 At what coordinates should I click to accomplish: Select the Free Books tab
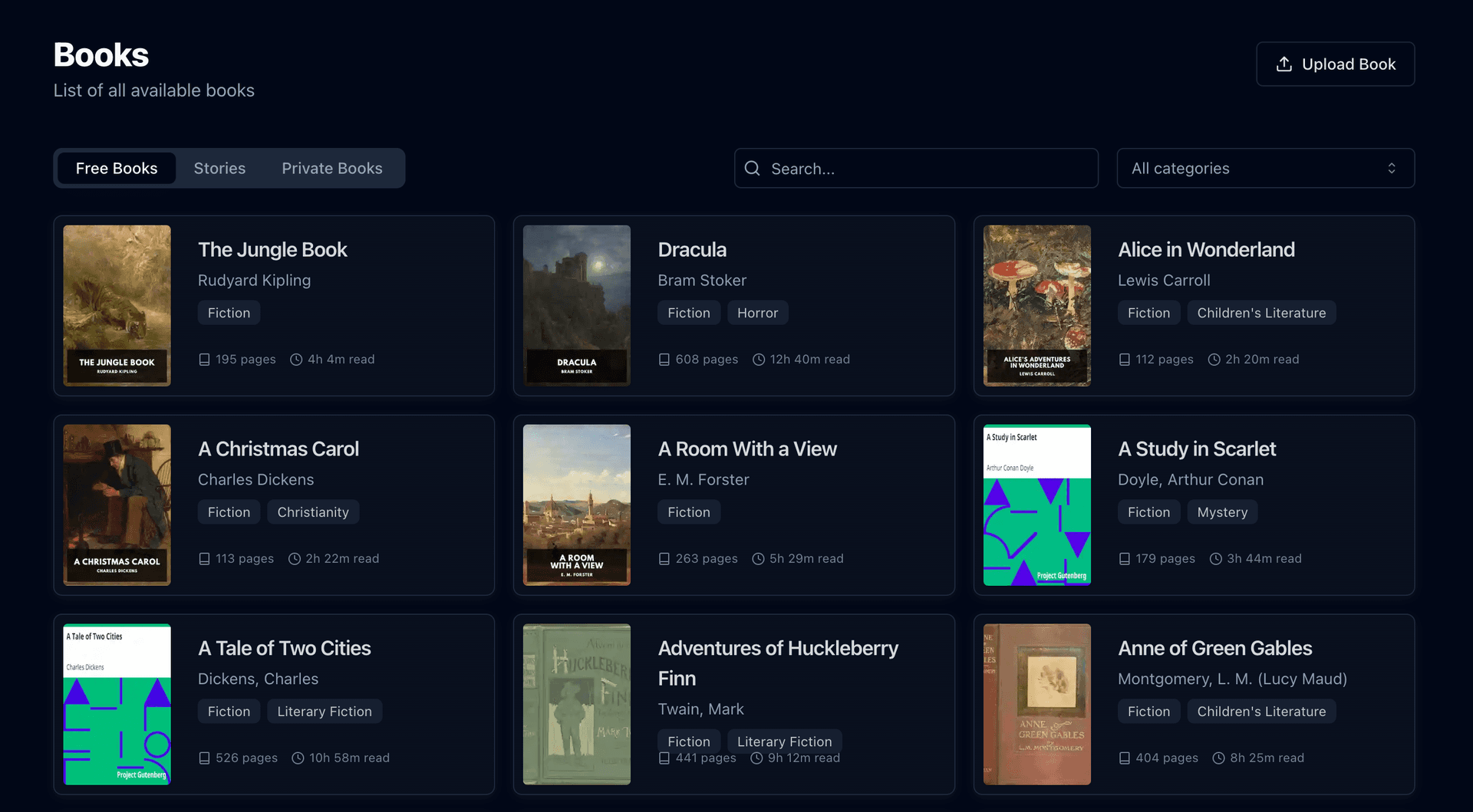point(117,169)
